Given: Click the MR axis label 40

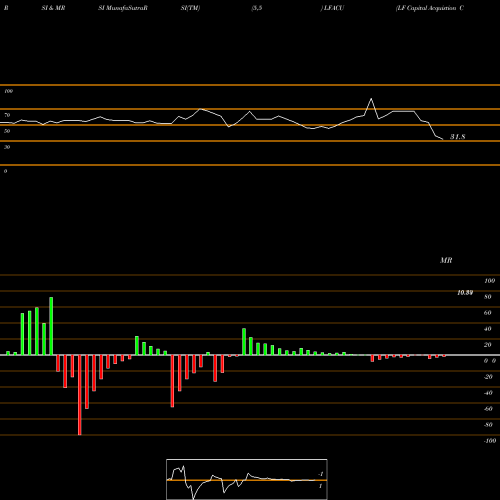Looking at the screenshot, I should point(488,329).
